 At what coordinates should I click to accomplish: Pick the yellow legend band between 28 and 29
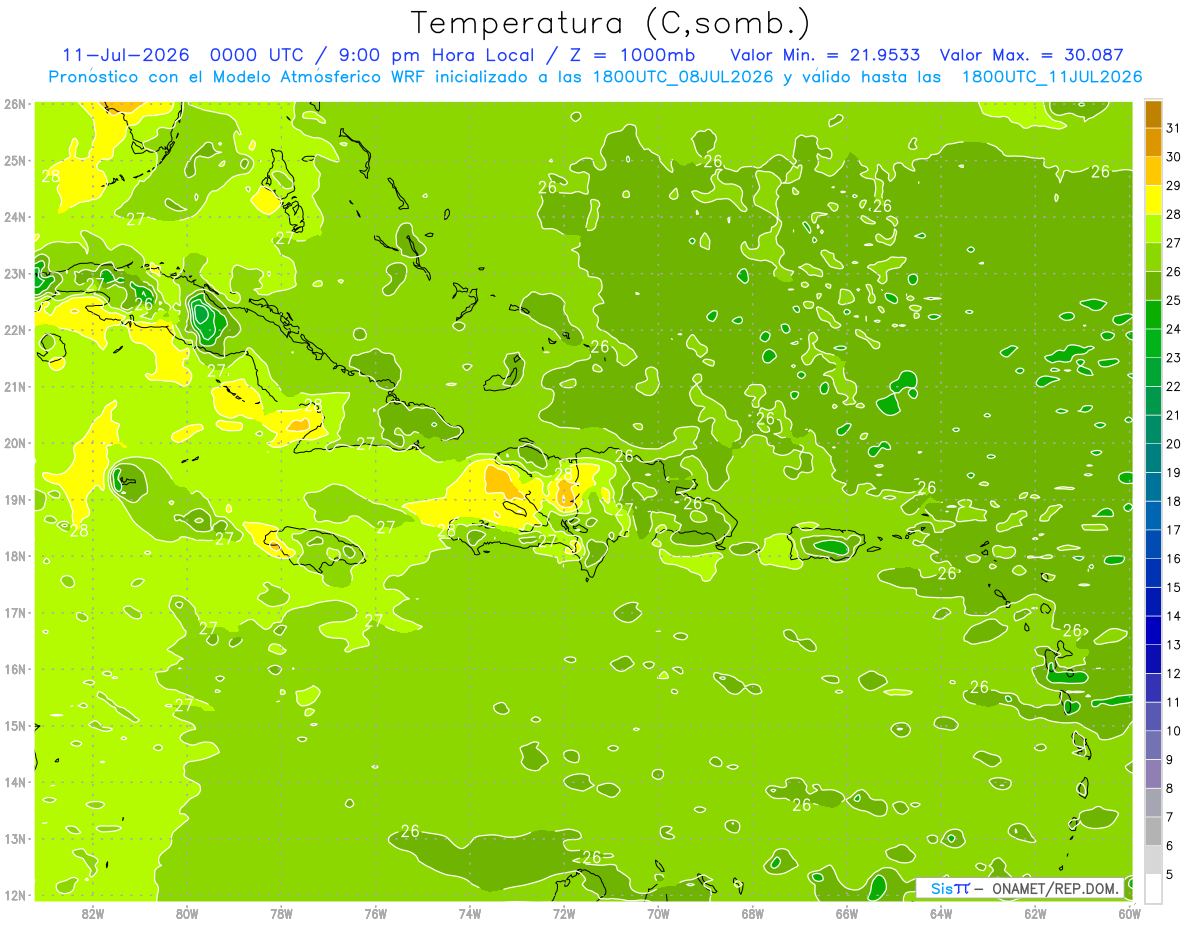[1154, 200]
